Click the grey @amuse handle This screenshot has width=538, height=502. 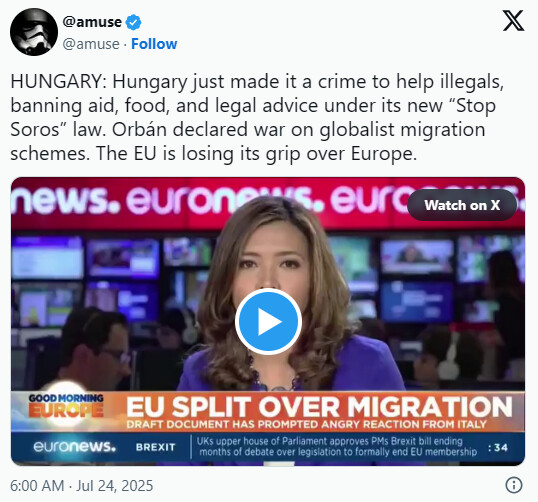pyautogui.click(x=91, y=44)
